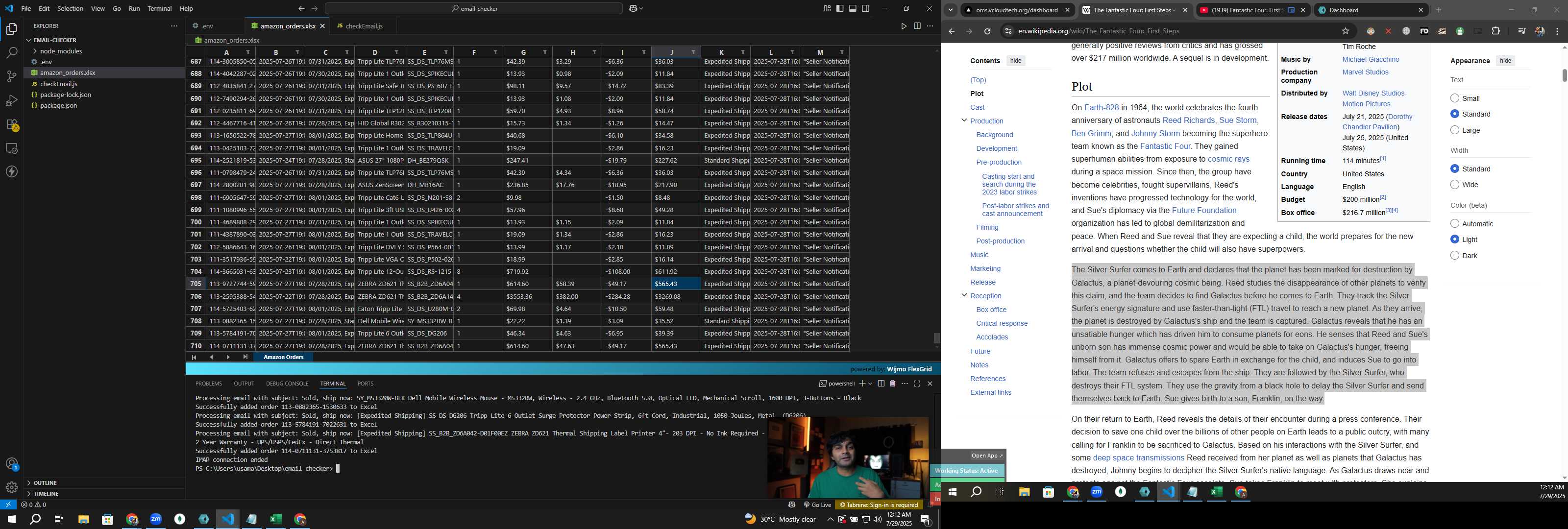Open Chrome tab search dropdown
Screen dimensions: 1568x529
pos(950,10)
